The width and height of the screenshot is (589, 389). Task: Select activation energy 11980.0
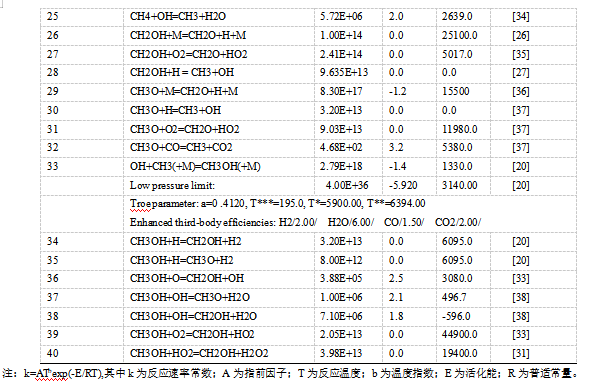pyautogui.click(x=459, y=129)
